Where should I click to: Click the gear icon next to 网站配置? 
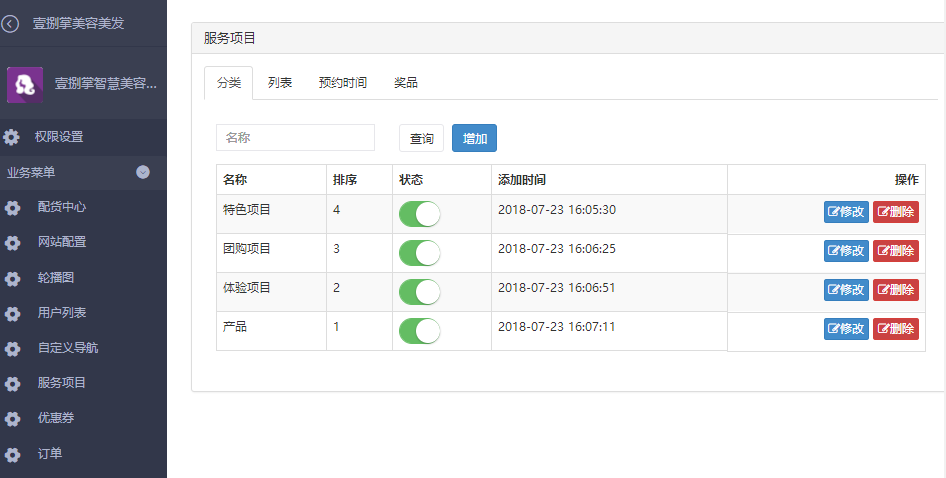[13, 243]
